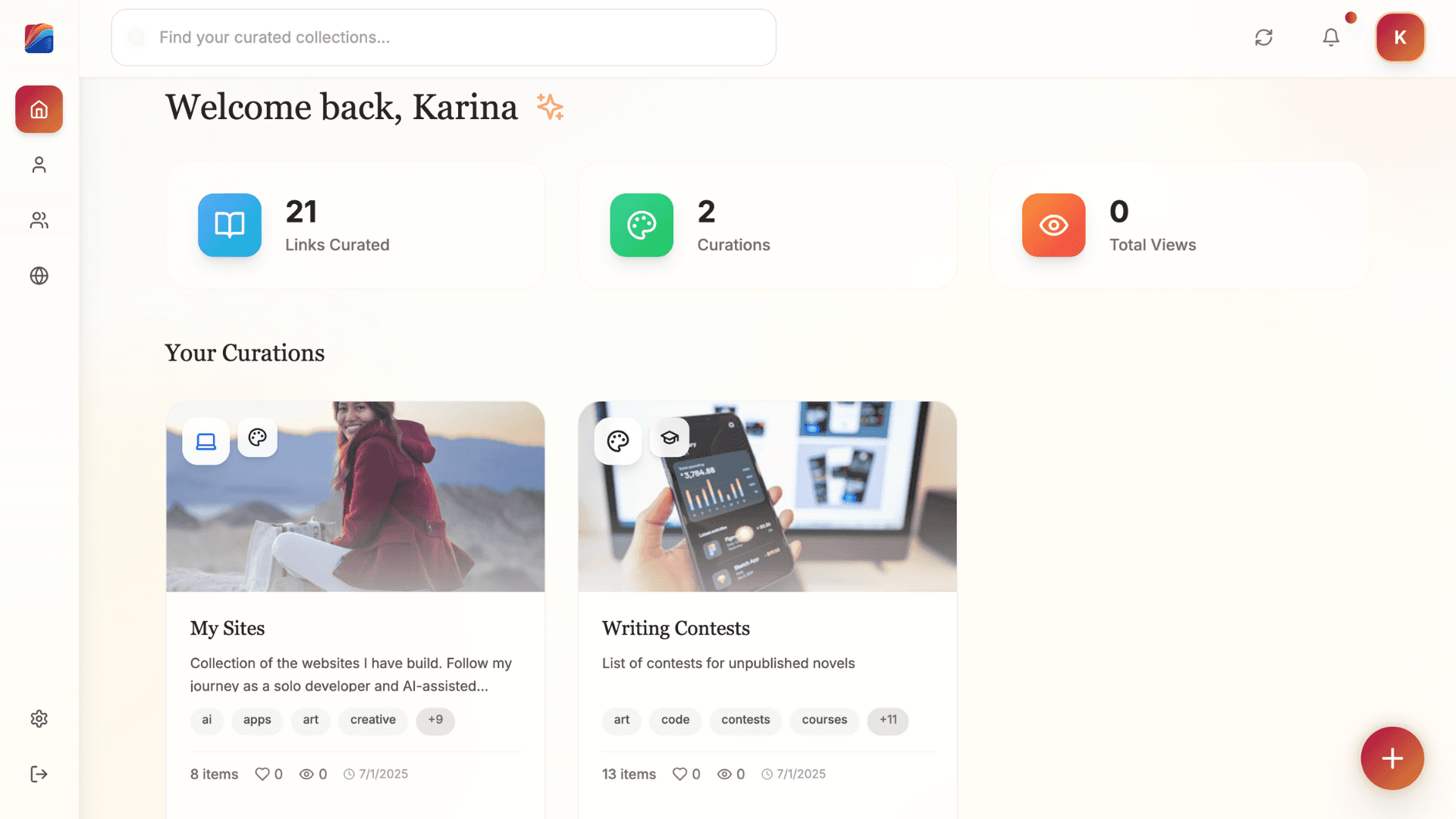Filter by the creative tag on My Sites

point(372,720)
